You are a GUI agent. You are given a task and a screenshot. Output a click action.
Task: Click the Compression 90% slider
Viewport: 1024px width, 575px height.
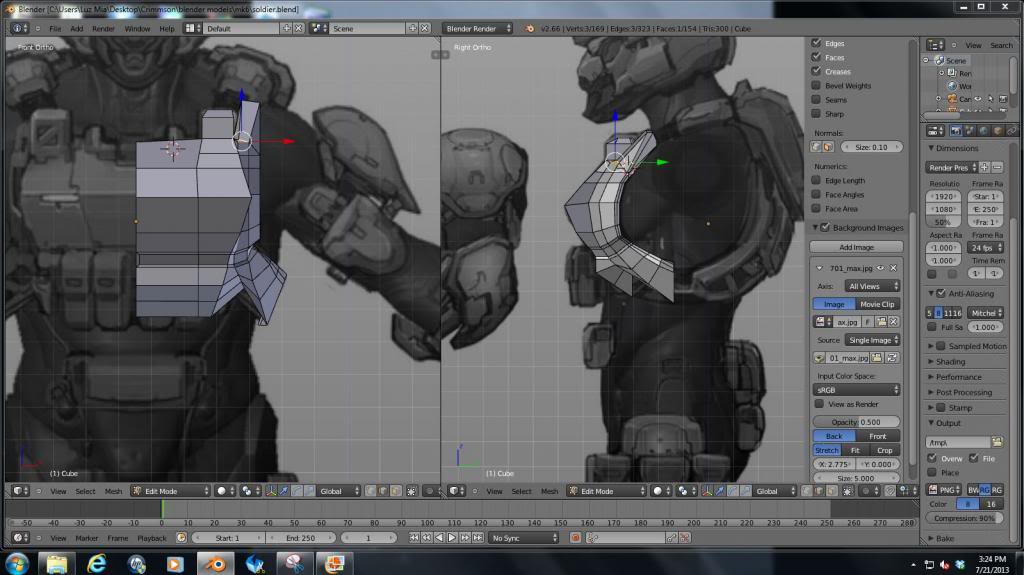[965, 518]
